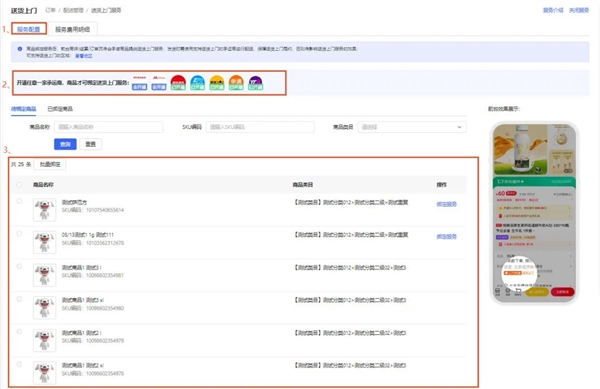
Task: Click the 关闭服务 link at top right
Action: point(579,10)
